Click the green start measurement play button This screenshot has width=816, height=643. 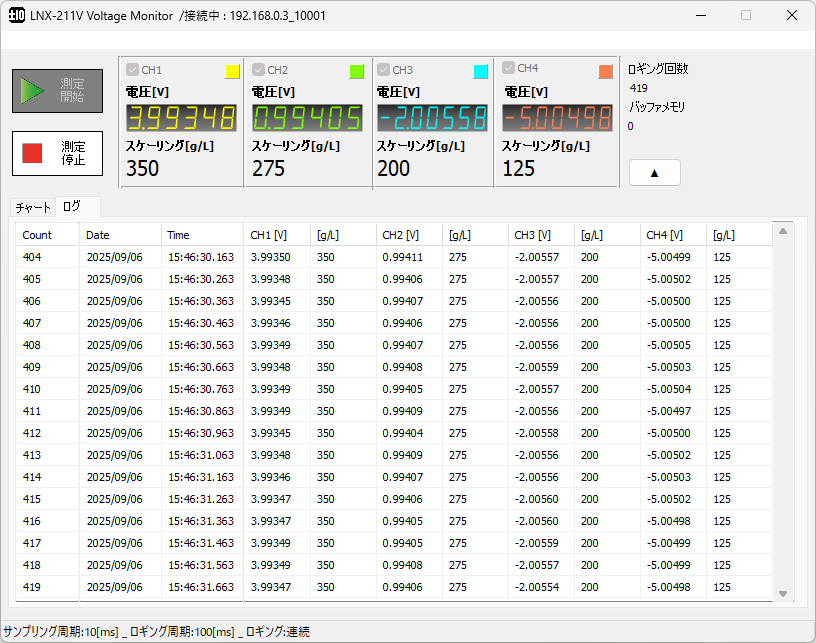57,91
